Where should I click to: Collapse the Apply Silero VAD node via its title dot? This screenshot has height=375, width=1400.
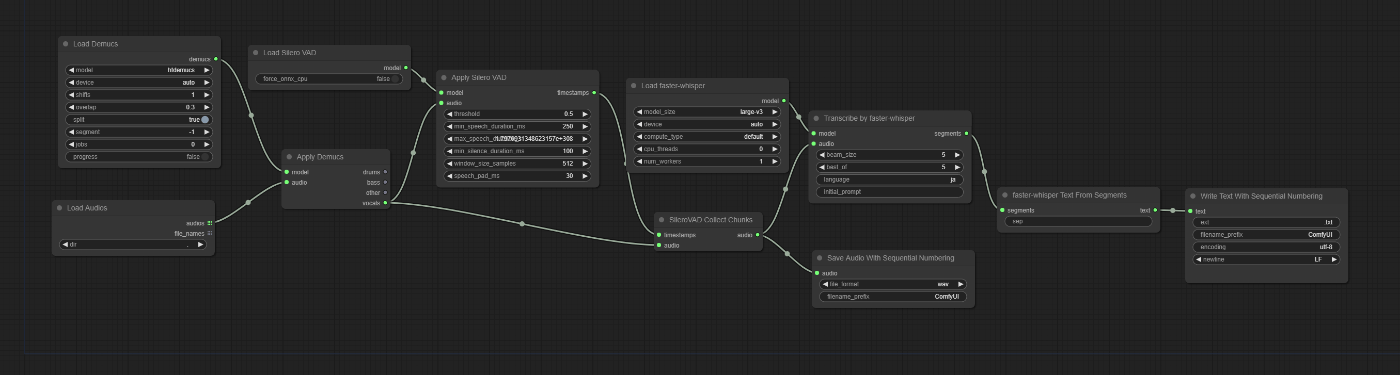pyautogui.click(x=444, y=77)
